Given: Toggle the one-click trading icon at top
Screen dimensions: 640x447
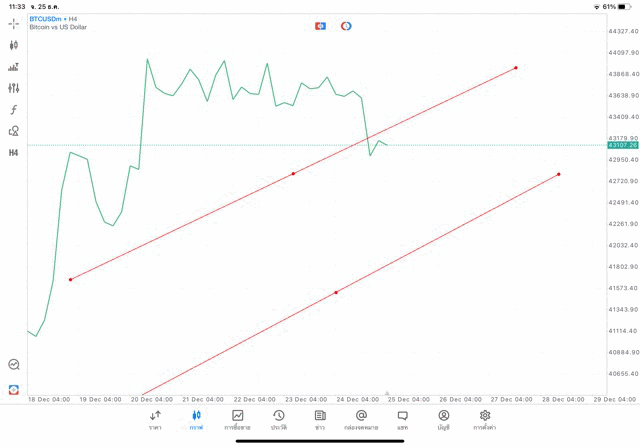Looking at the screenshot, I should 320,26.
